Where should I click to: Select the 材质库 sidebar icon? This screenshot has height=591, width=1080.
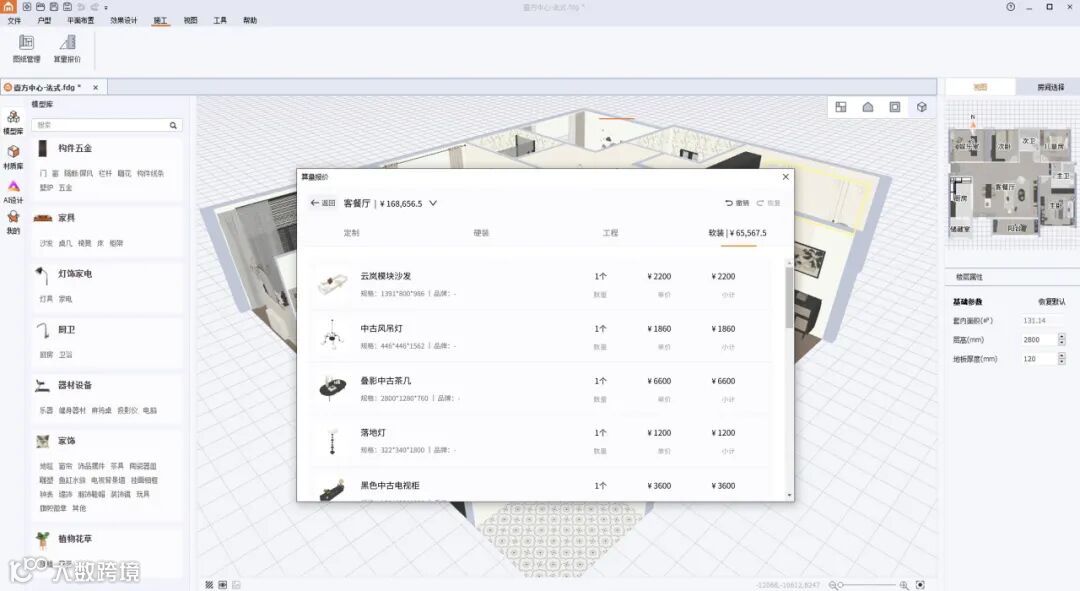click(13, 157)
